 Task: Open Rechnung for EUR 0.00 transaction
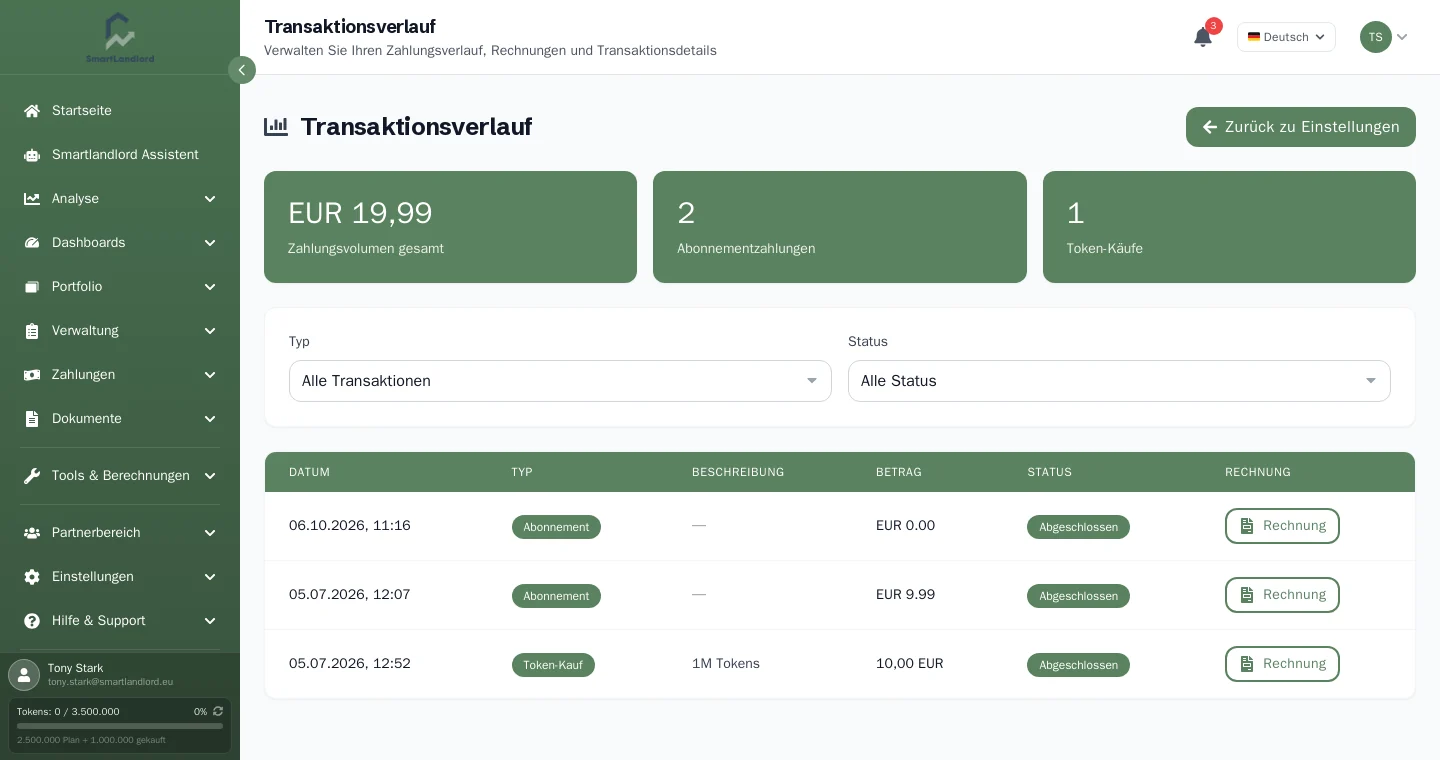pos(1282,526)
